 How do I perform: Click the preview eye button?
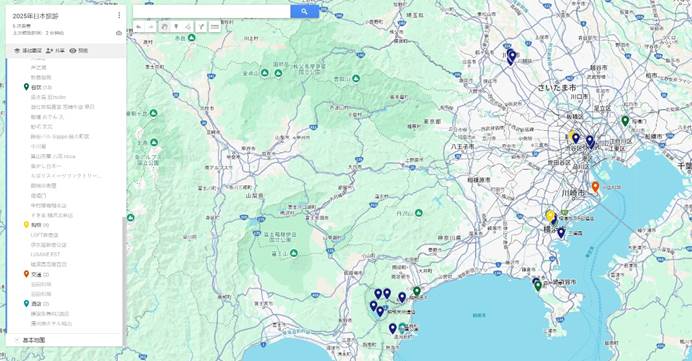pos(79,51)
